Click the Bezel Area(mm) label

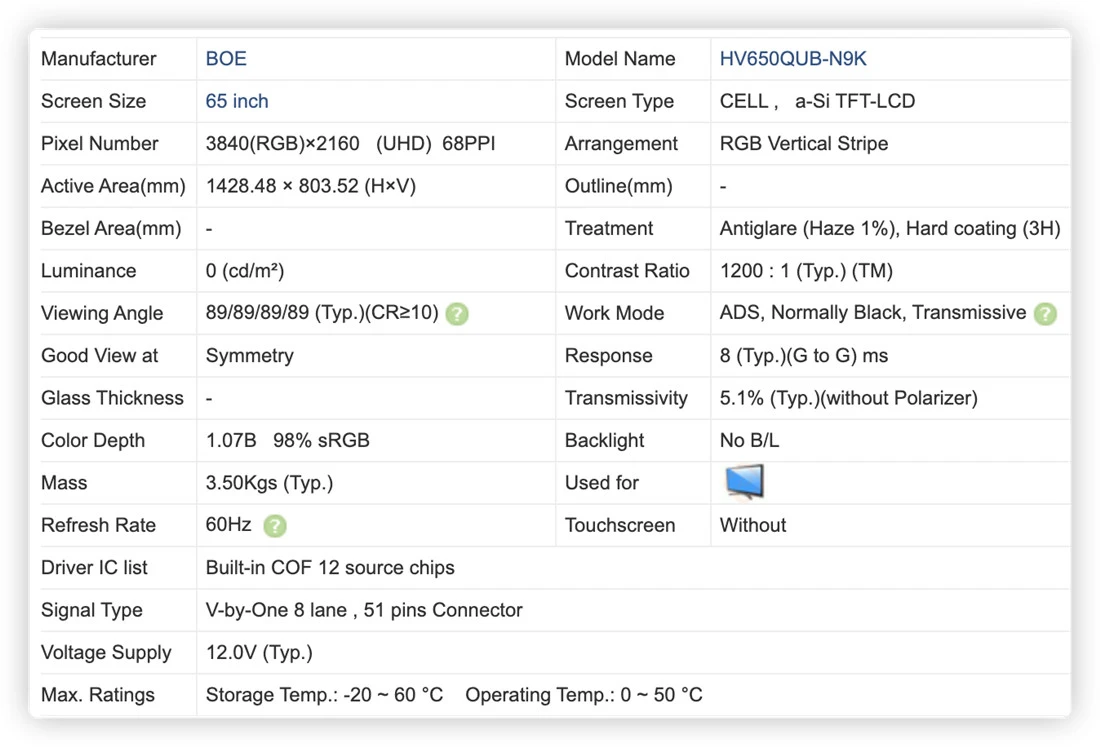pyautogui.click(x=111, y=229)
